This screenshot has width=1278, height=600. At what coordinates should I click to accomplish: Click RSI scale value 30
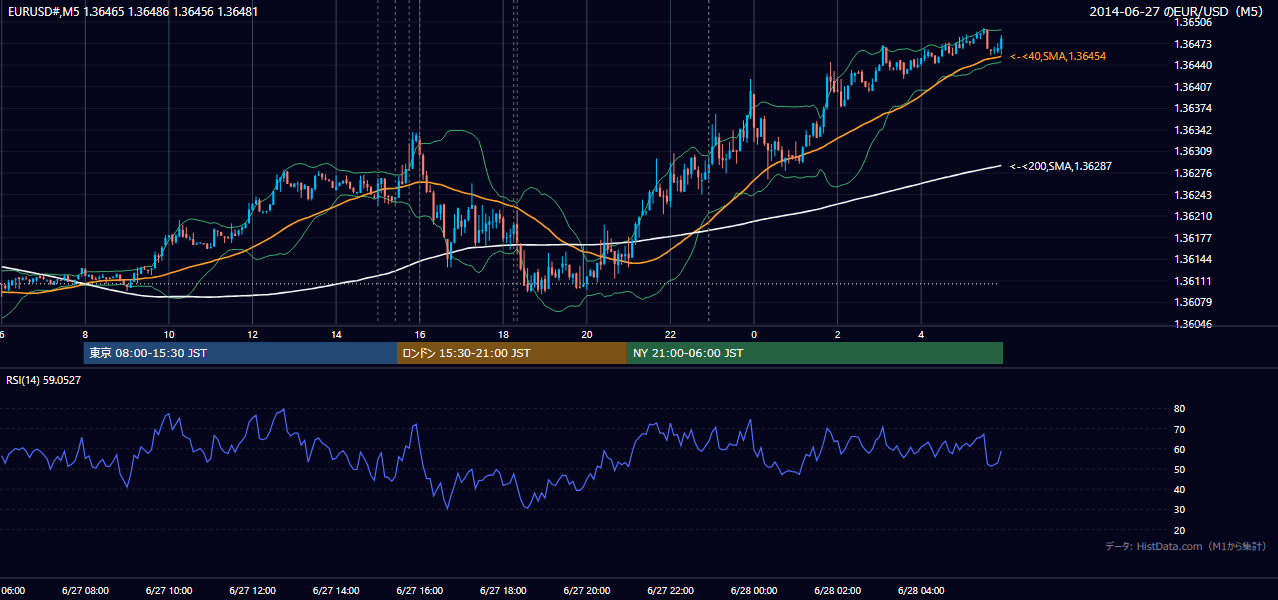(x=1179, y=510)
